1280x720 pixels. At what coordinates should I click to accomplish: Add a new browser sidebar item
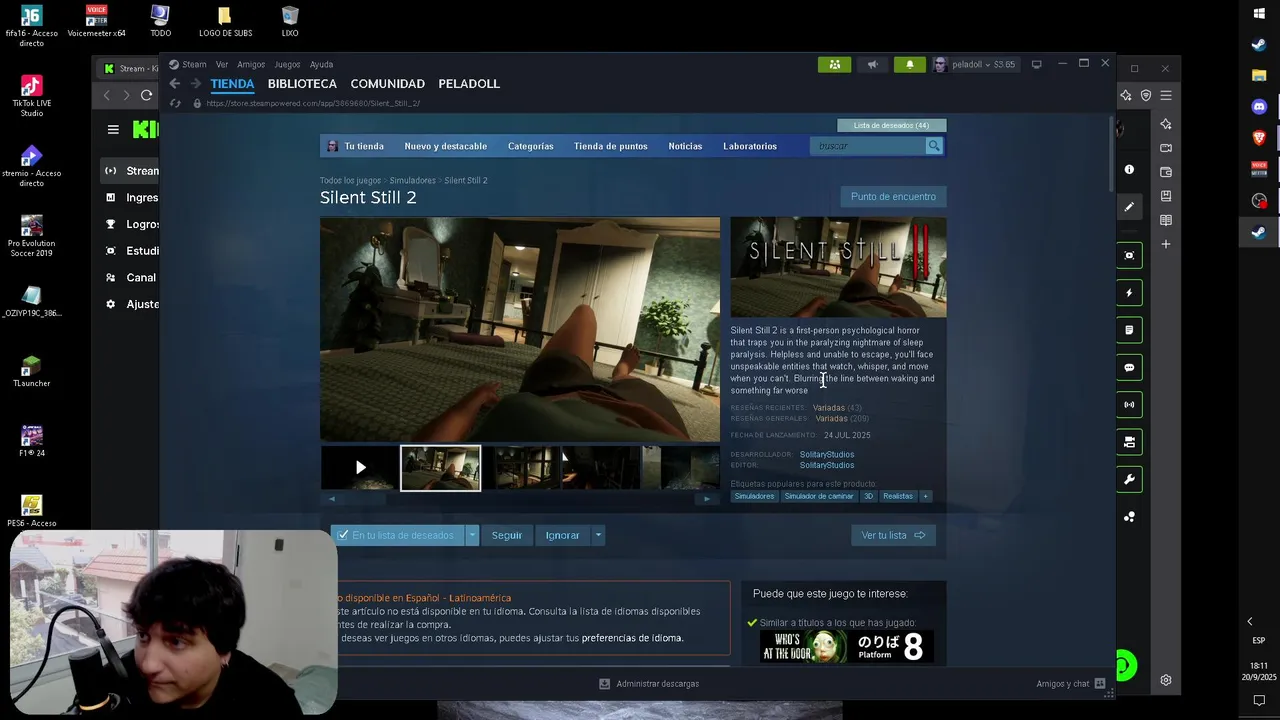point(1166,244)
